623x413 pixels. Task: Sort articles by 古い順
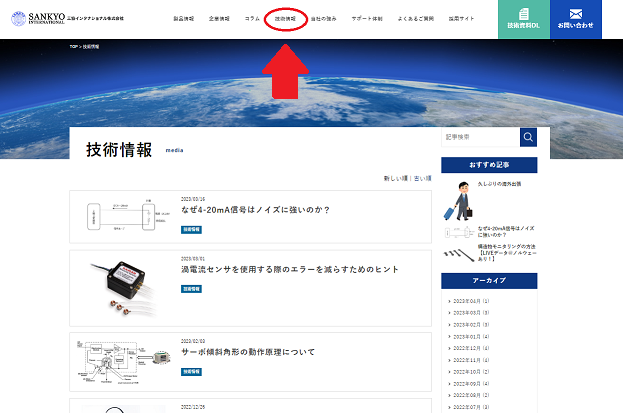point(422,178)
